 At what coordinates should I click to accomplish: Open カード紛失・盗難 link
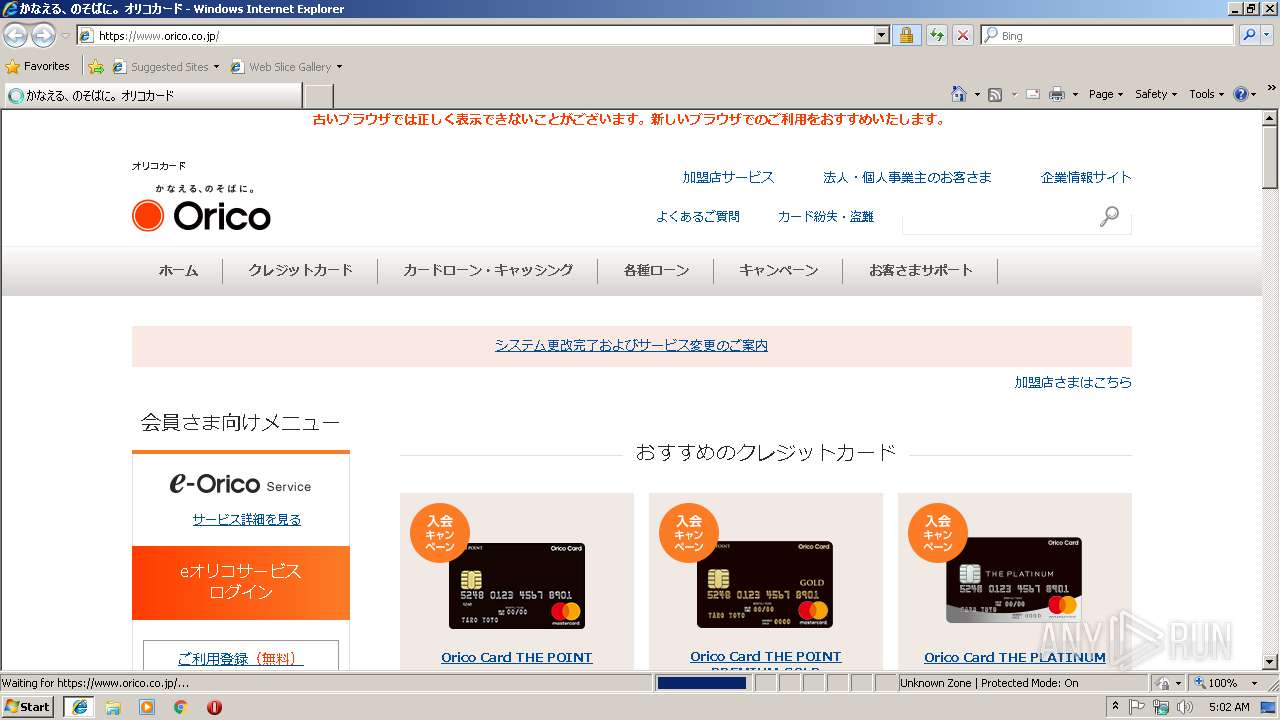(825, 216)
